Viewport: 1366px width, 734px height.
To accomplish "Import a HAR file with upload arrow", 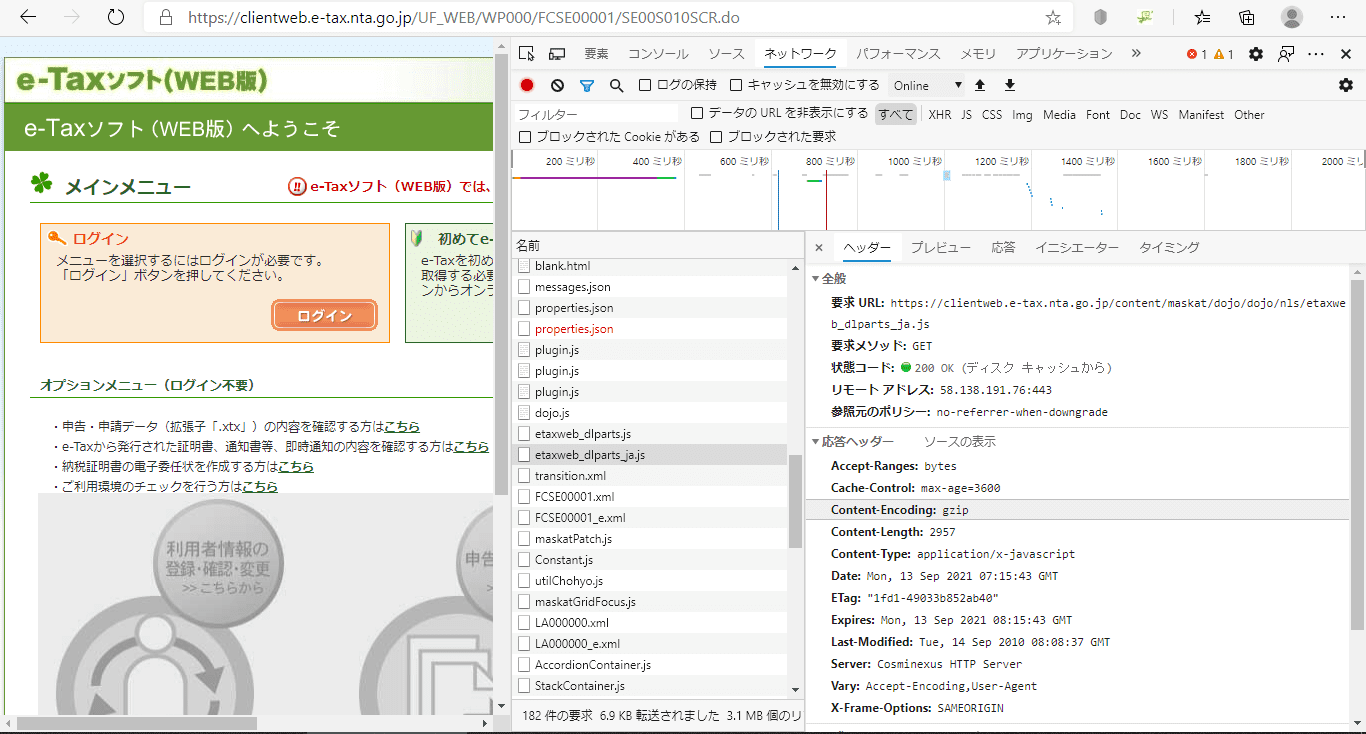I will click(980, 86).
